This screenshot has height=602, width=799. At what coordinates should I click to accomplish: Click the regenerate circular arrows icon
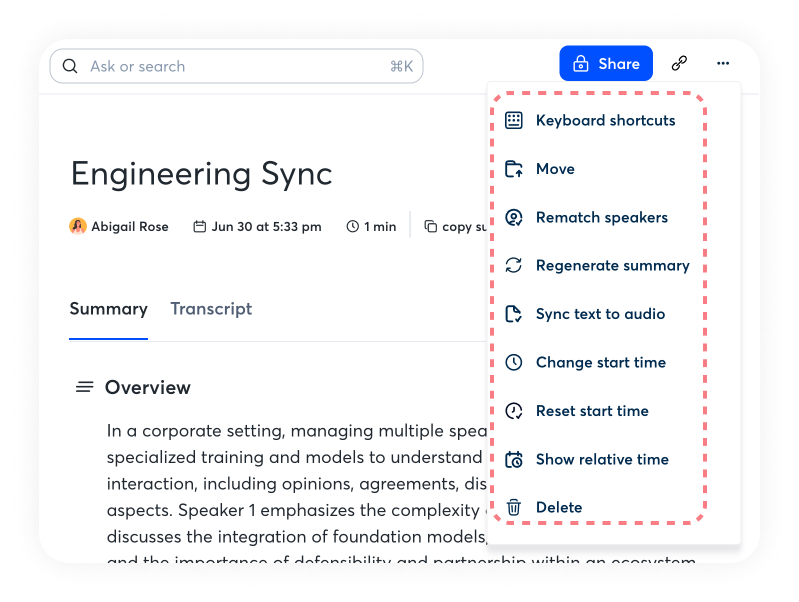(x=514, y=265)
